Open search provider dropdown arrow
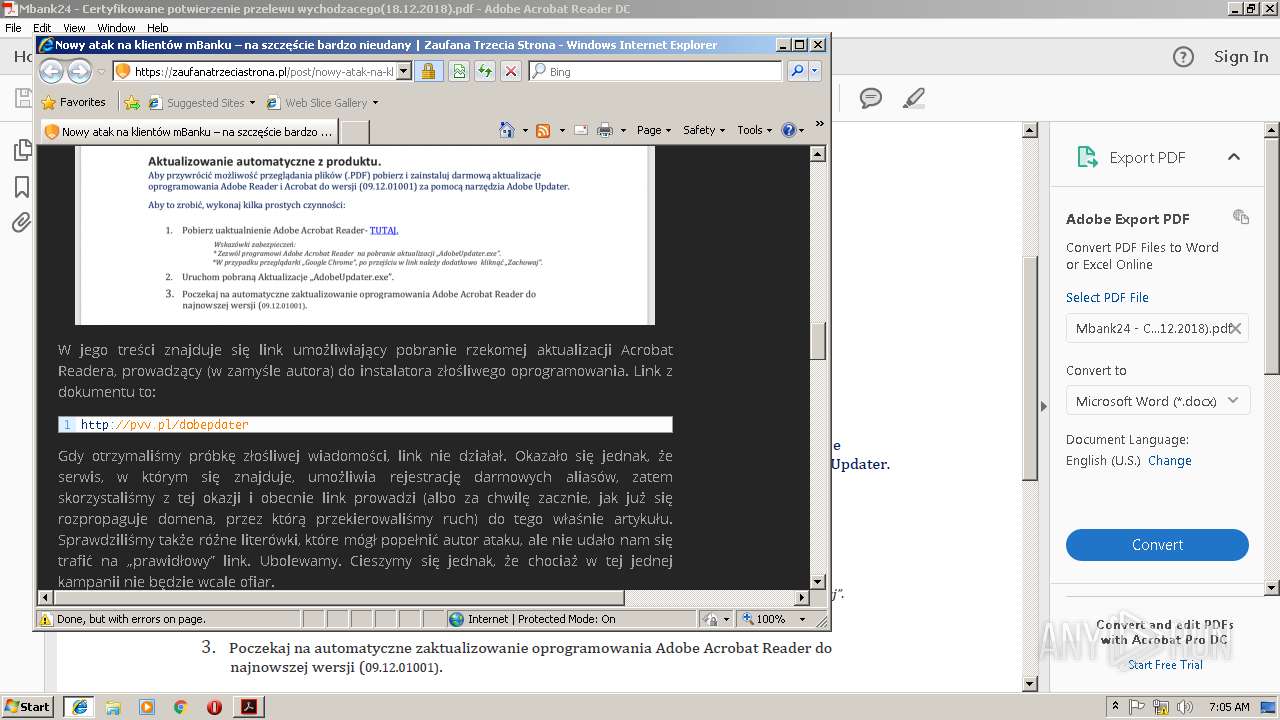Image resolution: width=1280 pixels, height=720 pixels. (815, 71)
